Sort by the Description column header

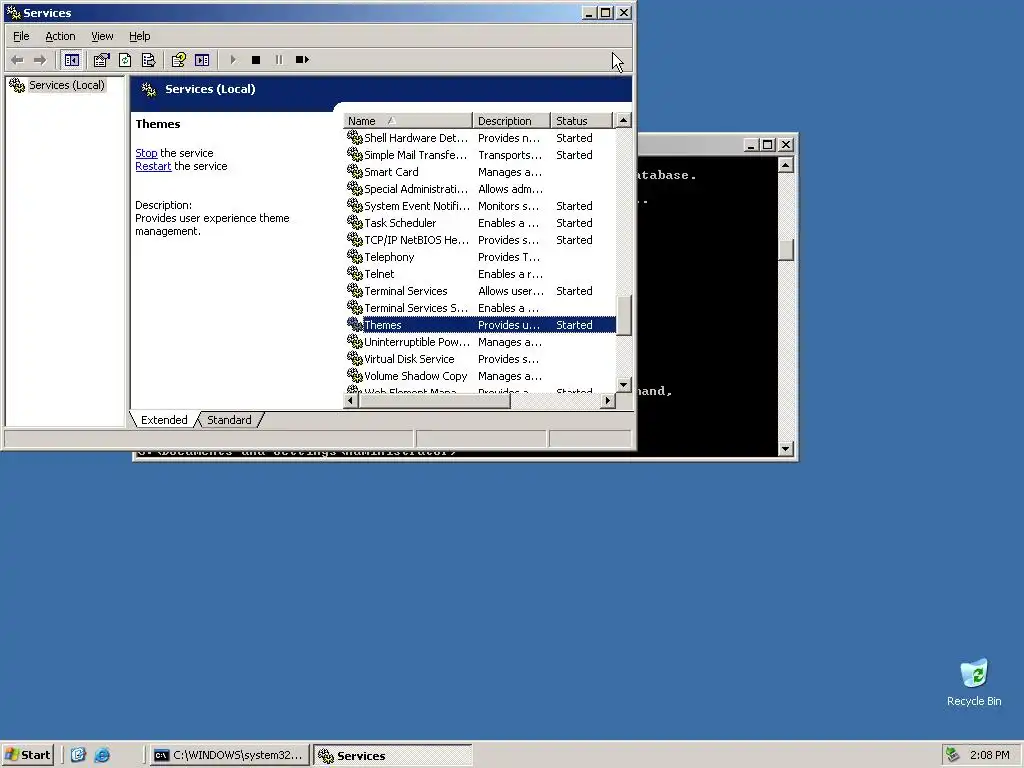point(511,121)
